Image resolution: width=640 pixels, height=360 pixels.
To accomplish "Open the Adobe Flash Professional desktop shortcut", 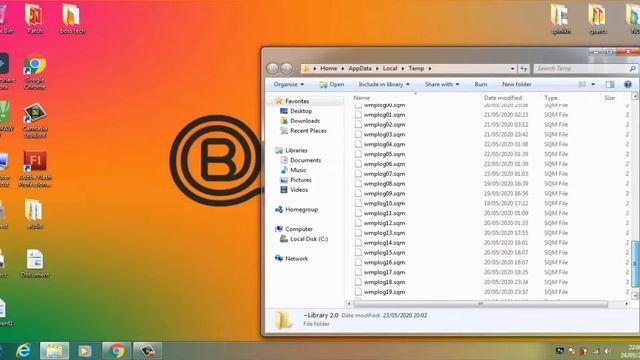I will (x=35, y=169).
